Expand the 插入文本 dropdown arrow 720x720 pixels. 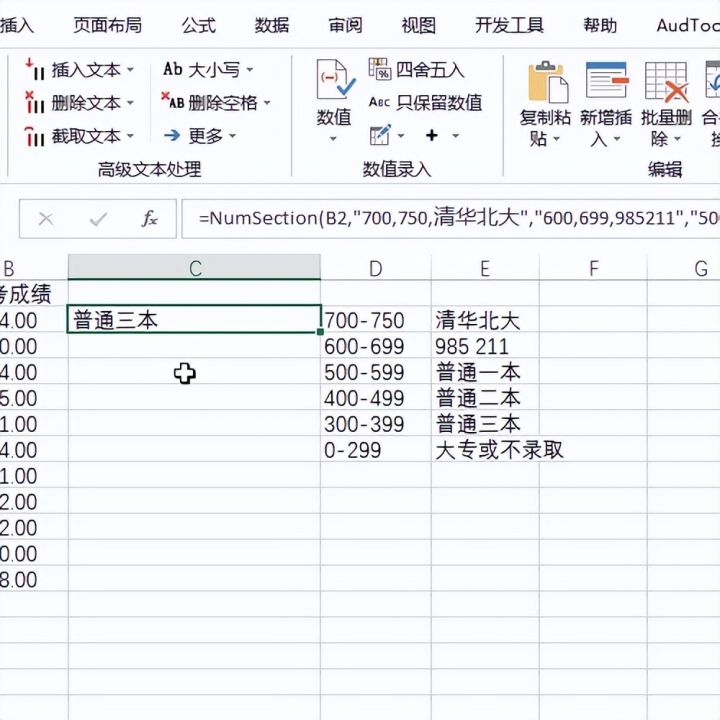pos(130,70)
